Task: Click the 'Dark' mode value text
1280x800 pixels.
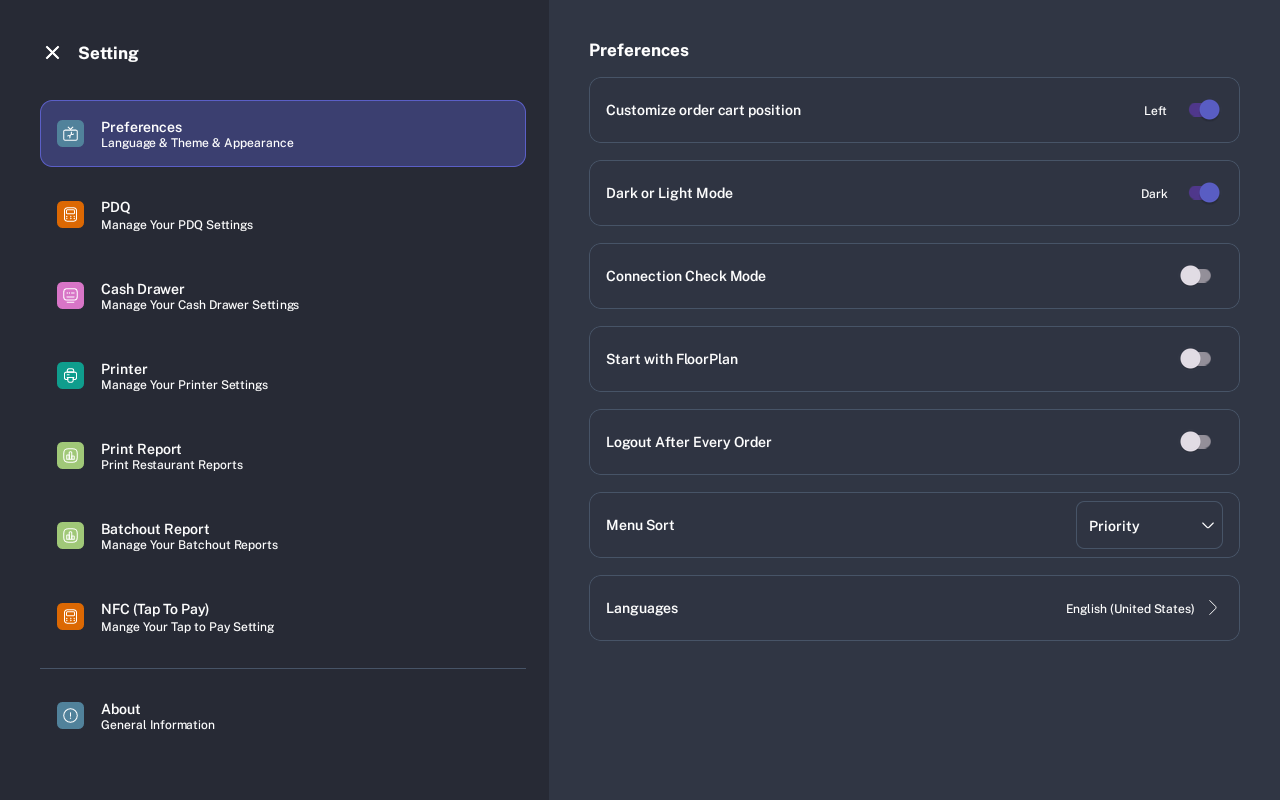Action: (1154, 193)
